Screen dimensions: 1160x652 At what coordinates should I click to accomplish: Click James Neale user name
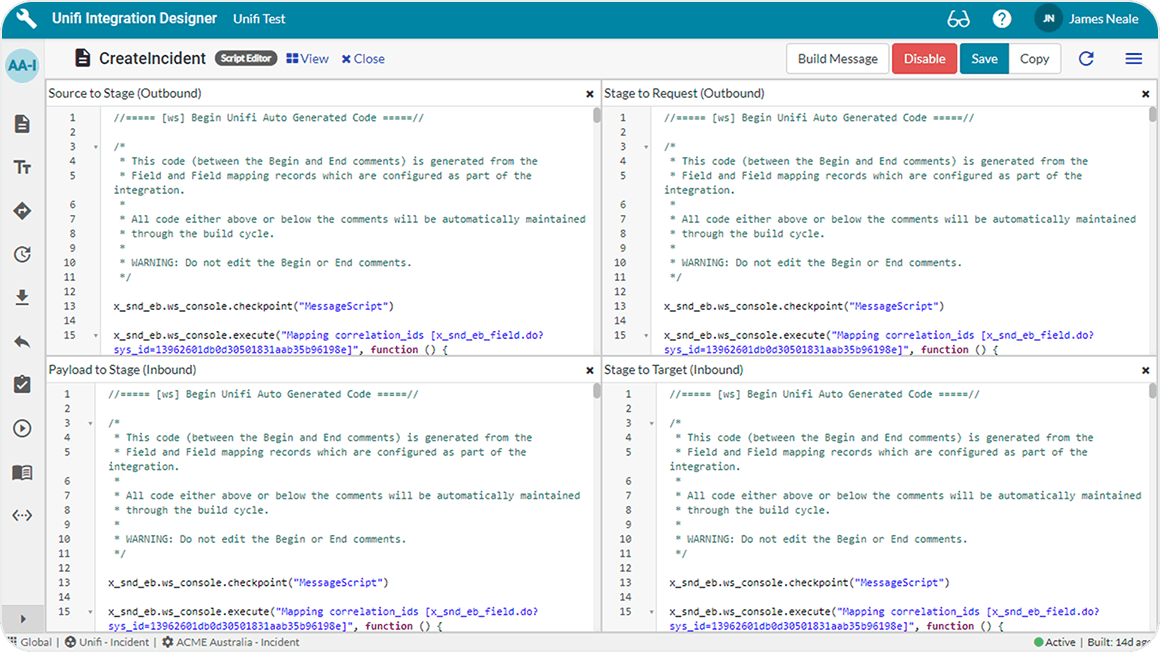(1103, 19)
